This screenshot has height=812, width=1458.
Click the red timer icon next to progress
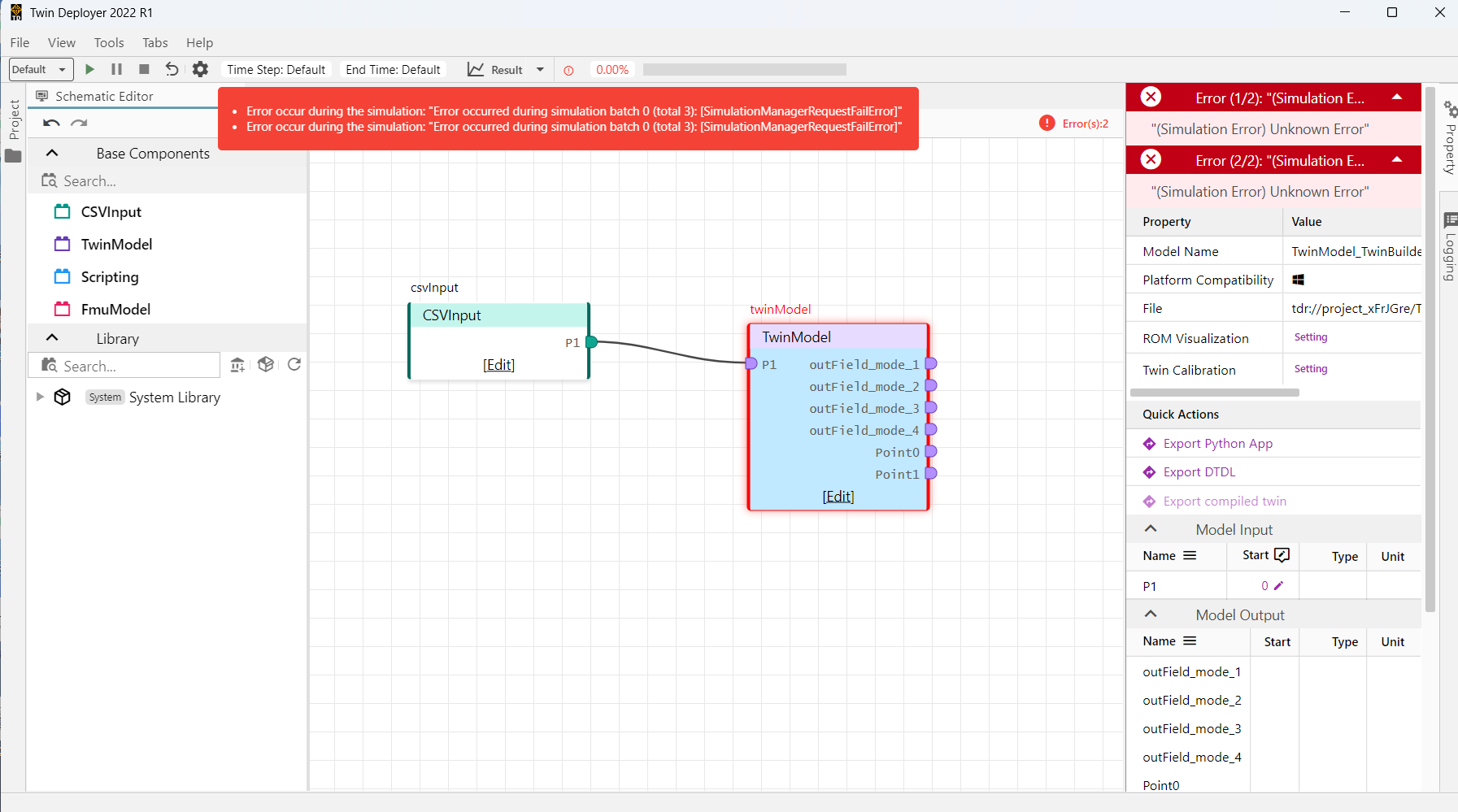point(568,71)
